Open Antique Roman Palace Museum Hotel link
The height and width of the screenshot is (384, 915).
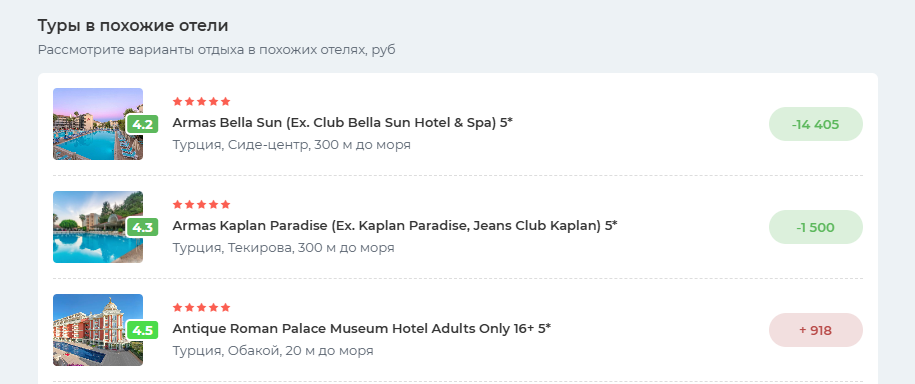coord(362,329)
